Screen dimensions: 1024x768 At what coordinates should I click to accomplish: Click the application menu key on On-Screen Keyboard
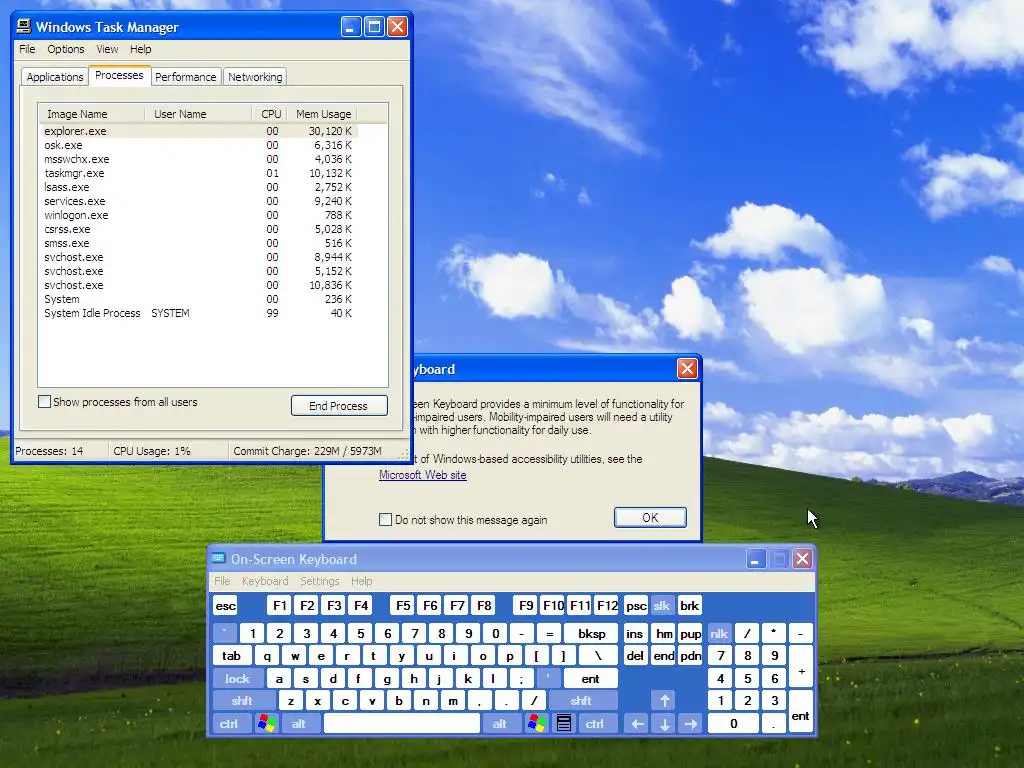[x=564, y=724]
